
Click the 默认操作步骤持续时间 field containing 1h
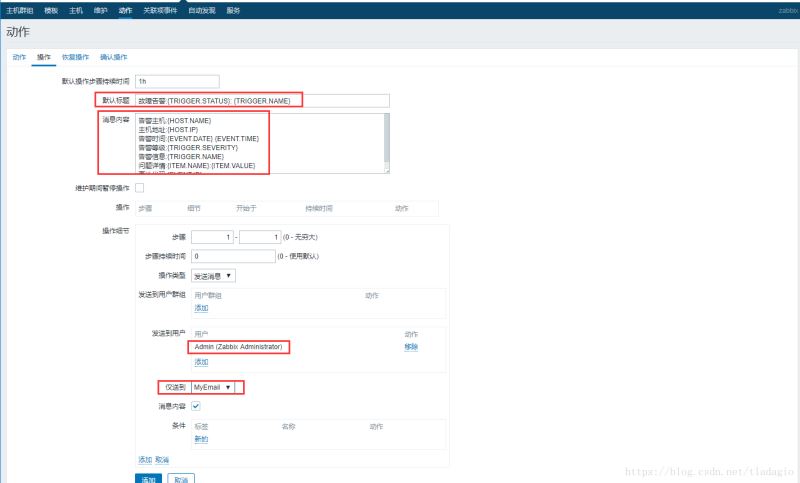click(177, 81)
